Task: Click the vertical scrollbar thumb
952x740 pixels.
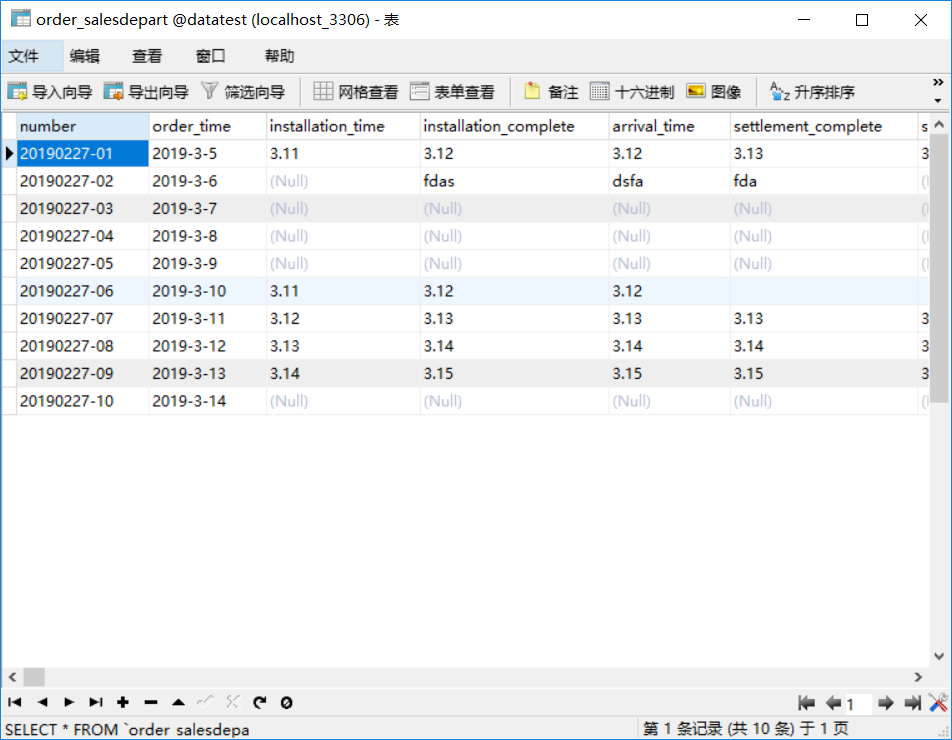Action: click(x=939, y=268)
